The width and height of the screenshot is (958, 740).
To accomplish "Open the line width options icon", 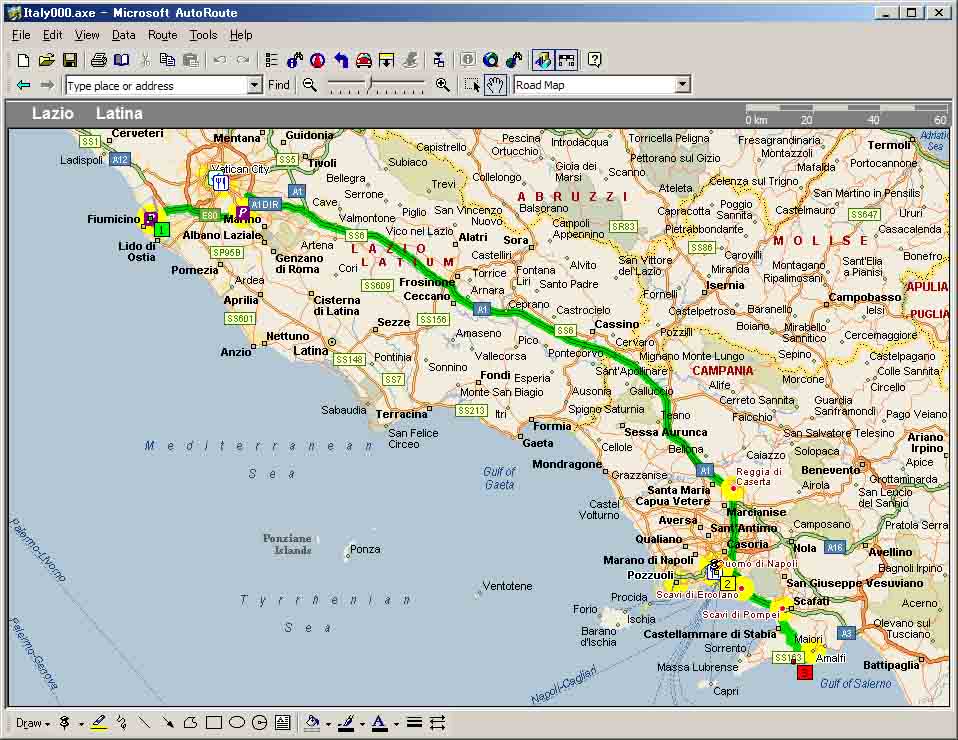I will (414, 723).
